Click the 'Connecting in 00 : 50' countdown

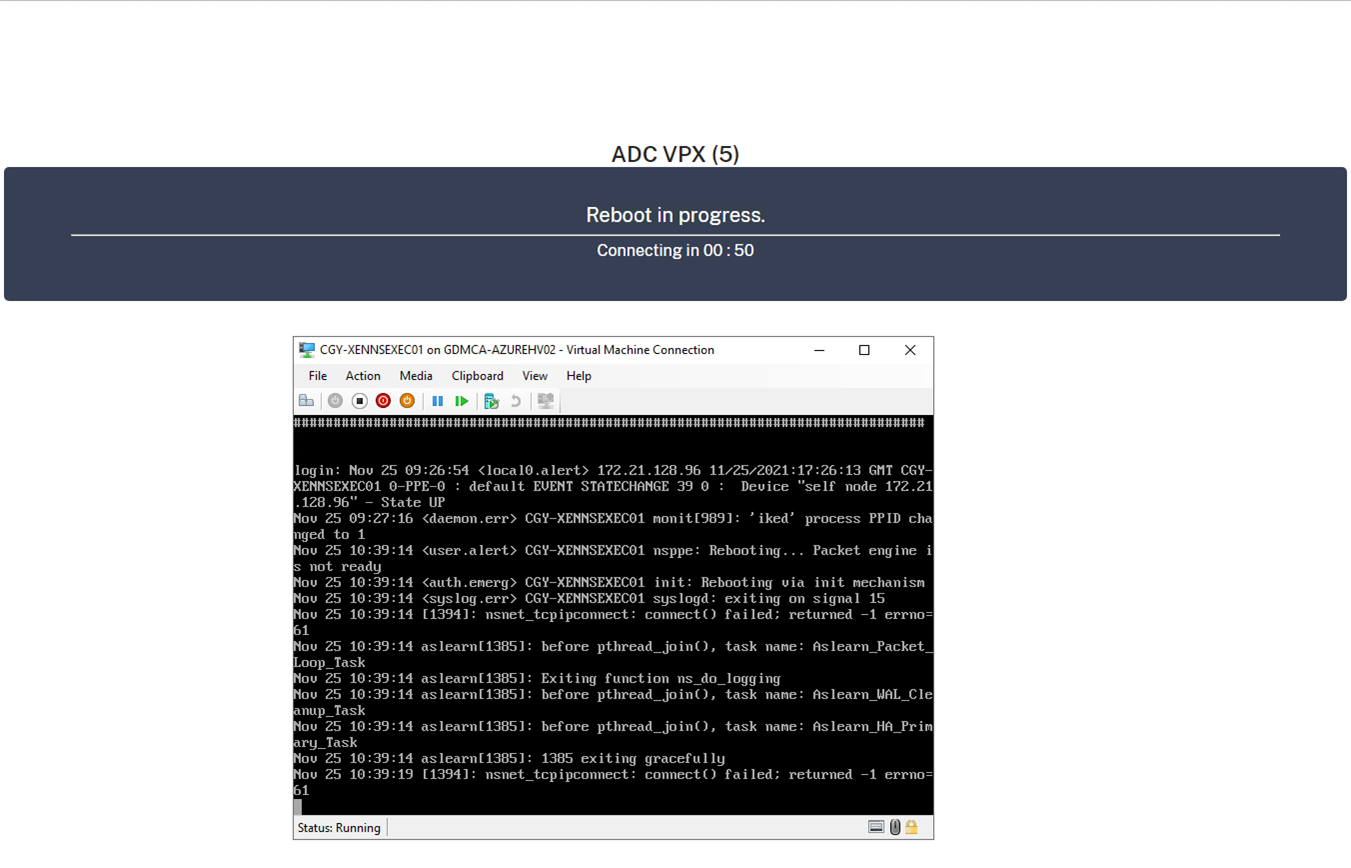click(x=675, y=250)
